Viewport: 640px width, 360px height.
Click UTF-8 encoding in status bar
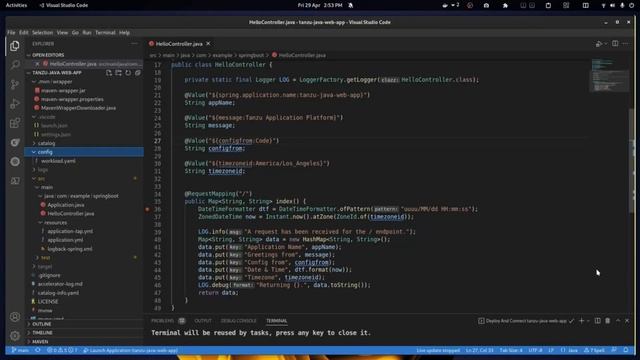coord(535,350)
